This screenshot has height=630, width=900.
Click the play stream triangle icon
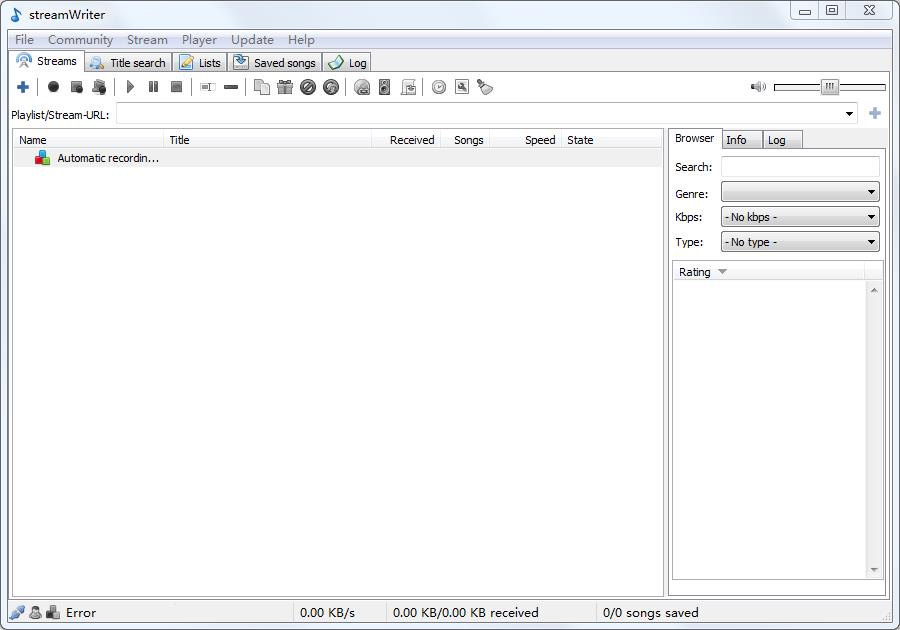(x=130, y=87)
